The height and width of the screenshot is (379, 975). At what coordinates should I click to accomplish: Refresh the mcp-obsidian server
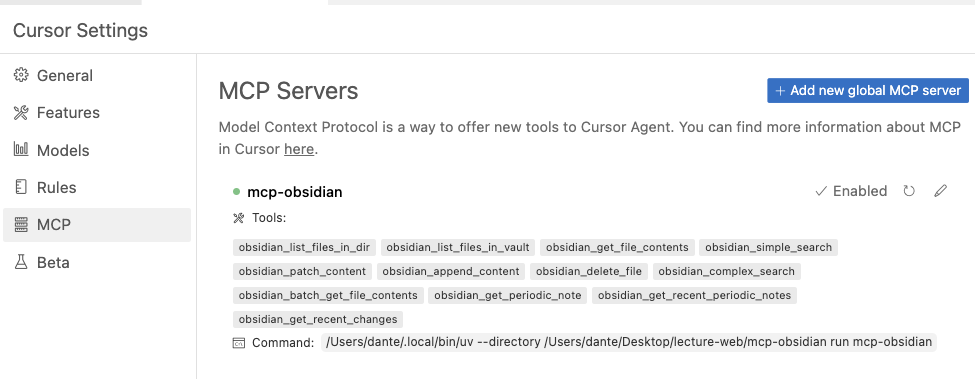[909, 191]
